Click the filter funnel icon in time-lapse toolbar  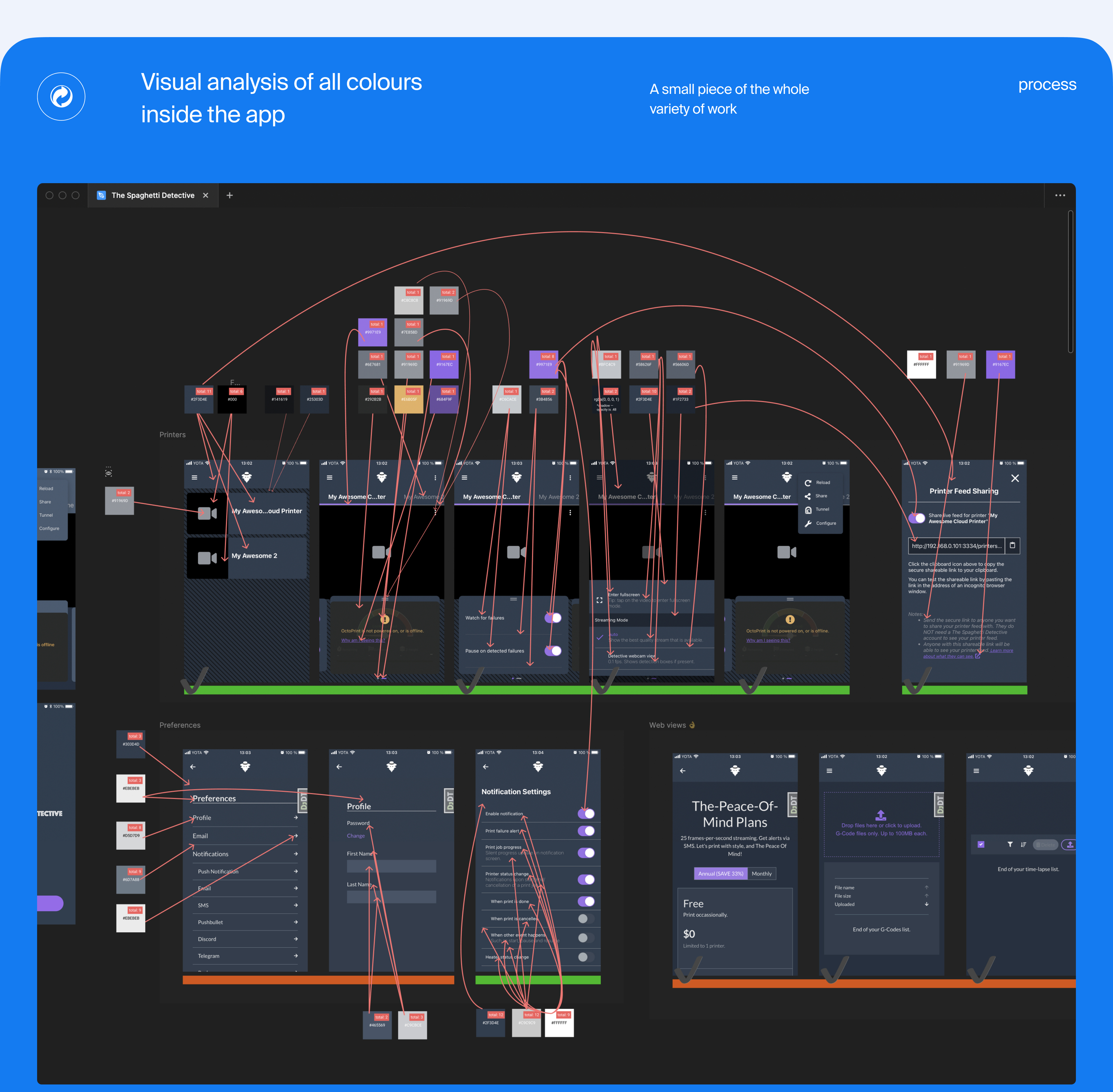click(x=1010, y=844)
